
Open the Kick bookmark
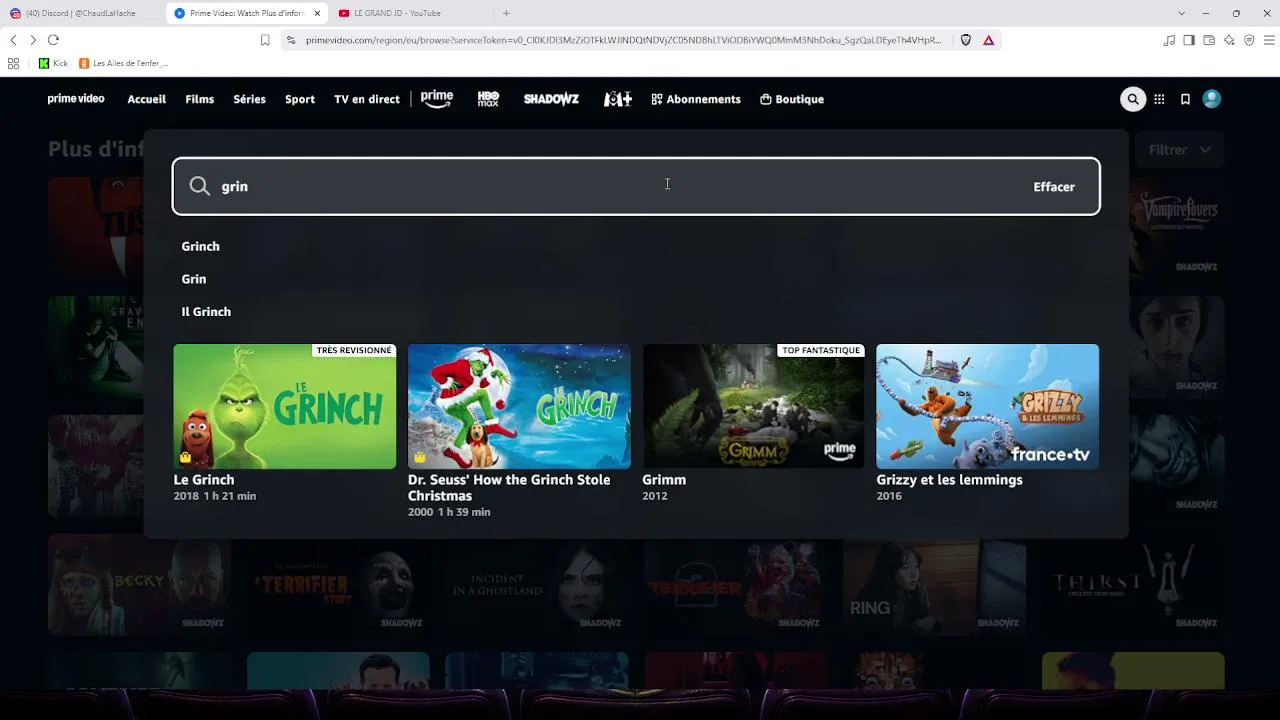(x=53, y=63)
